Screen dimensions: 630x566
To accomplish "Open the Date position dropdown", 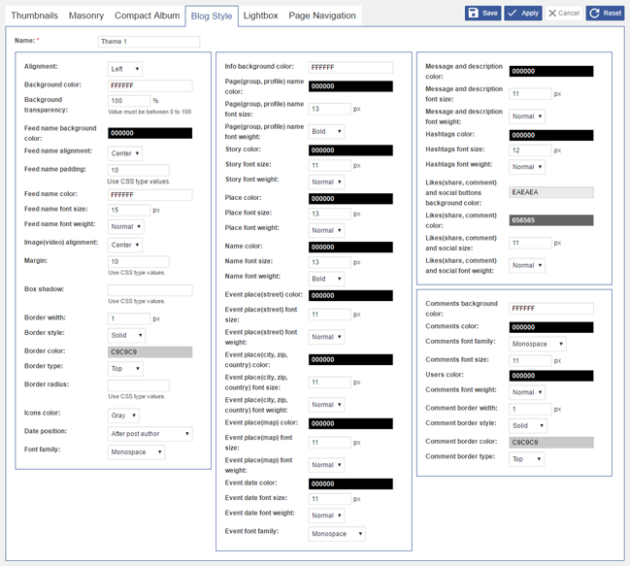I will tap(150, 433).
